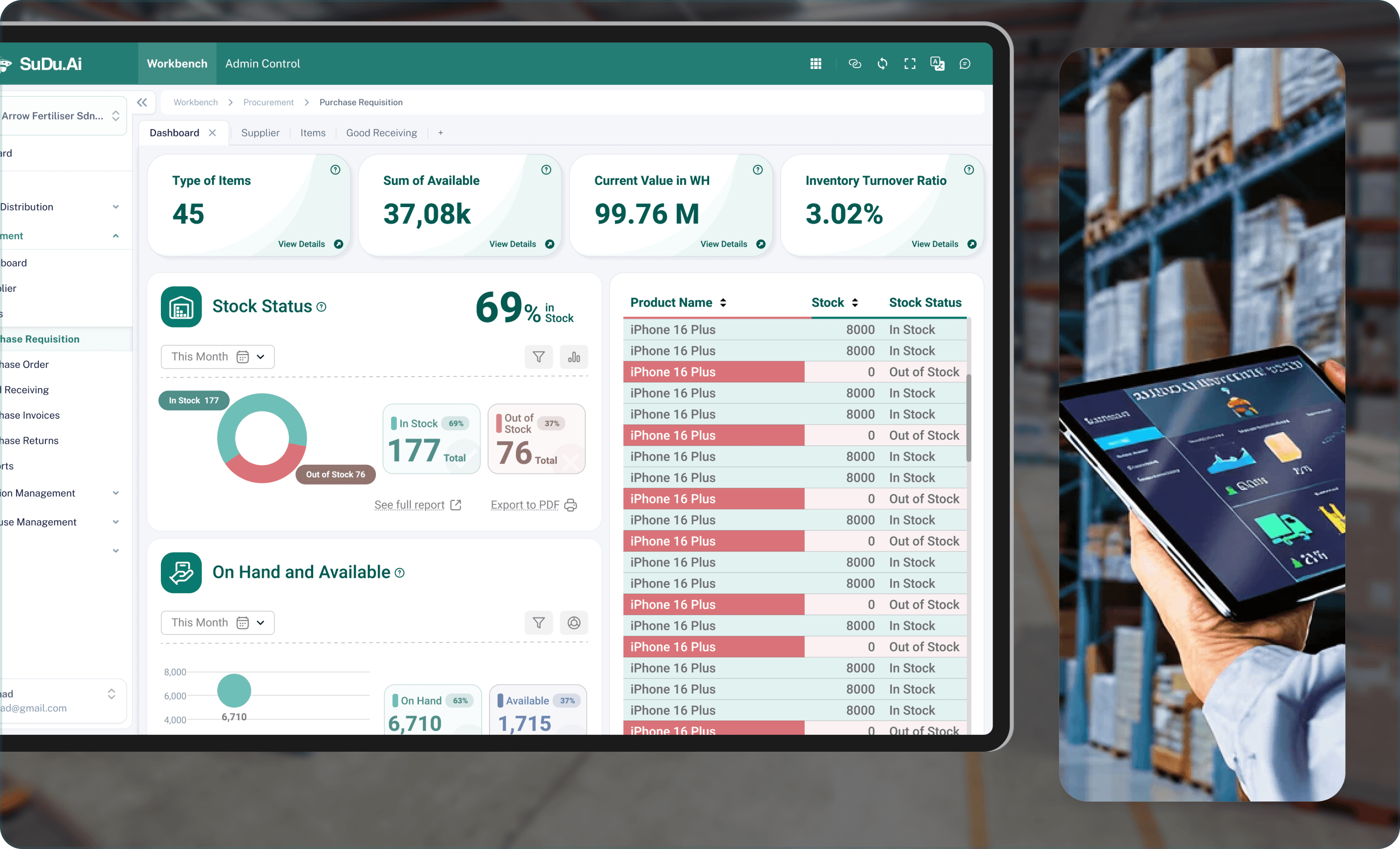Image resolution: width=1400 pixels, height=849 pixels.
Task: Switch to the Admin Control top tab
Action: [x=263, y=64]
